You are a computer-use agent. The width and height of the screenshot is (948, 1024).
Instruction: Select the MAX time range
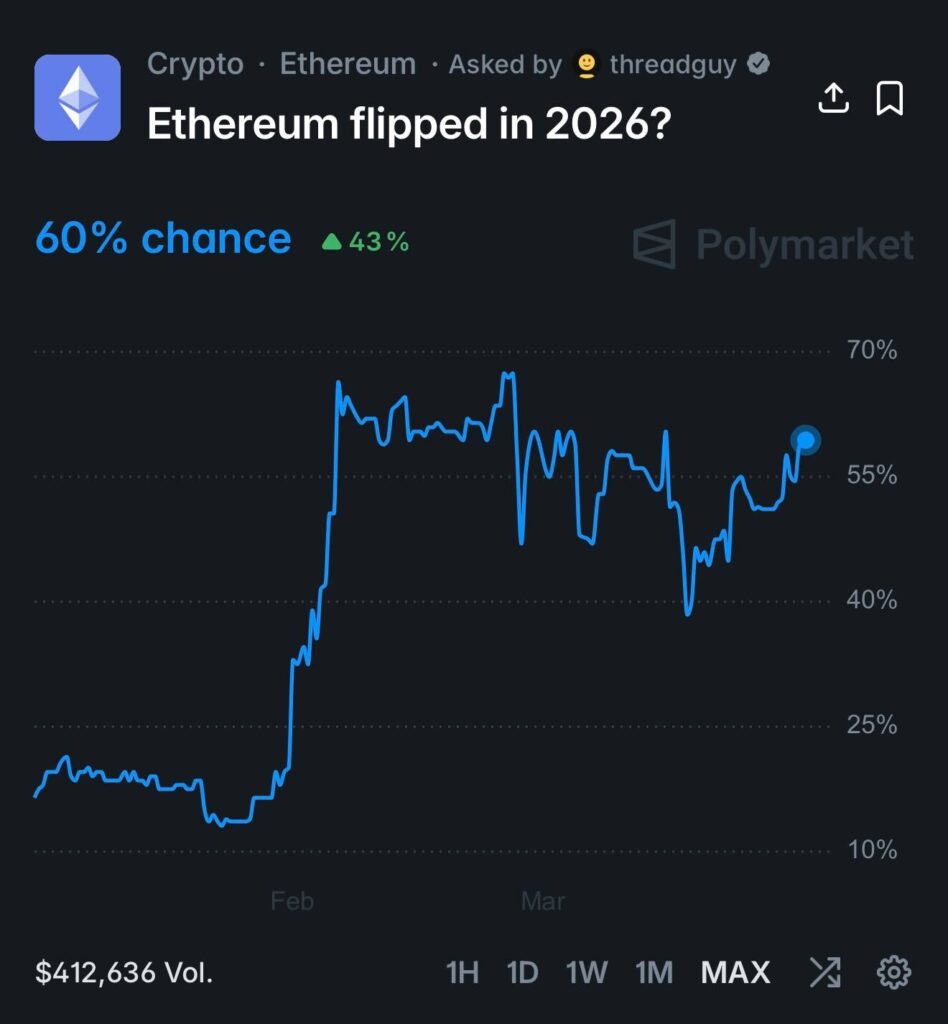pyautogui.click(x=736, y=972)
